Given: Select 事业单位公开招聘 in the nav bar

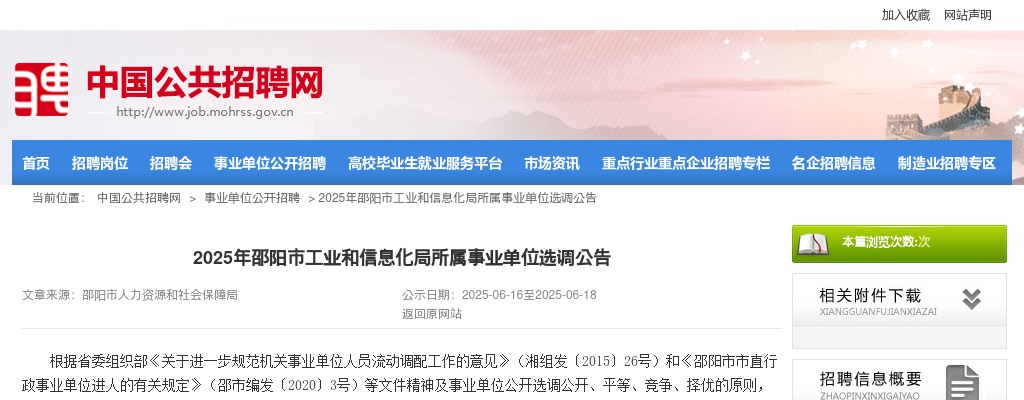Looking at the screenshot, I should 270,163.
